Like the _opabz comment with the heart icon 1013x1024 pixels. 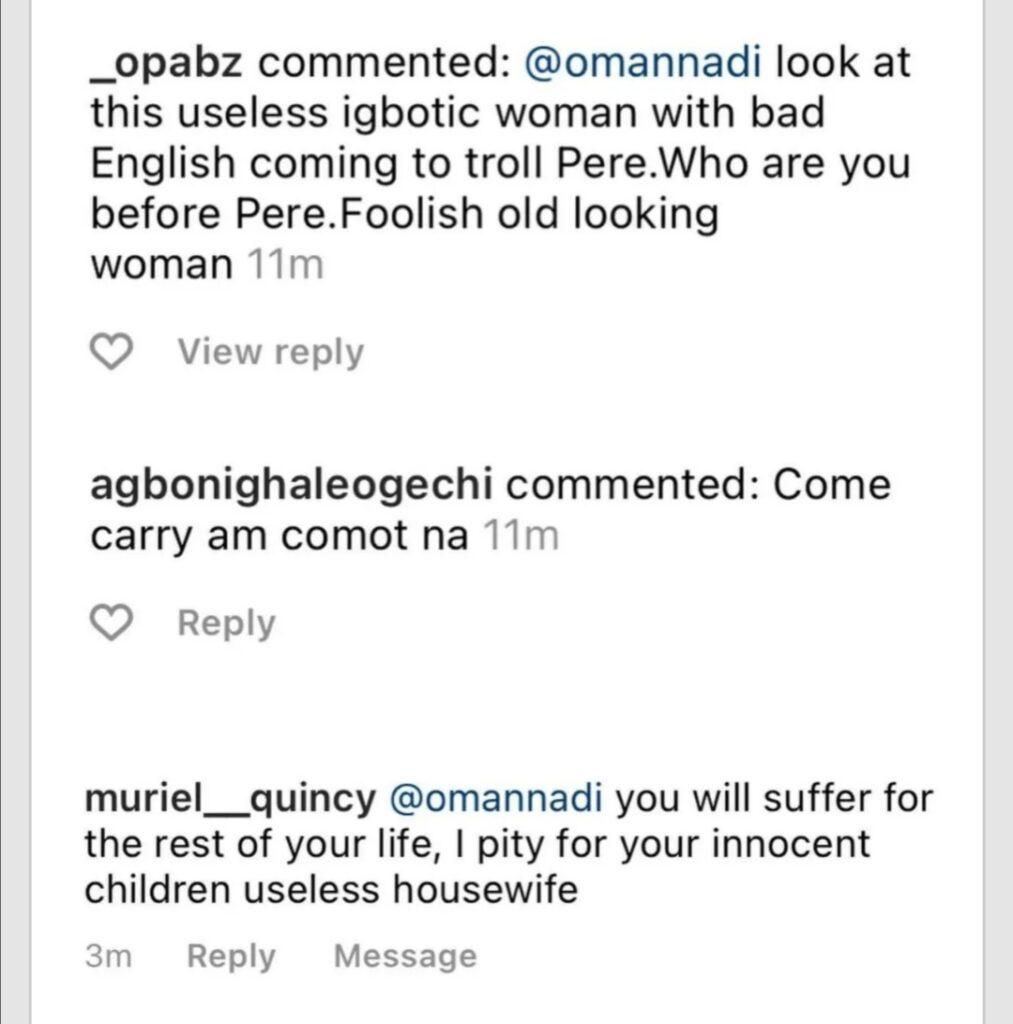pos(112,352)
